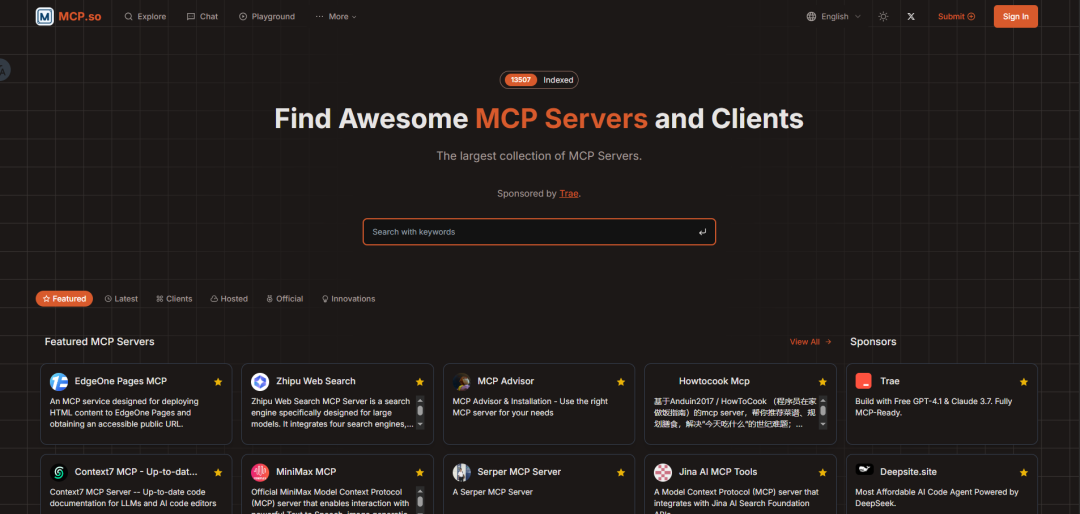Expand the More menu dropdown
This screenshot has width=1080, height=514.
pyautogui.click(x=336, y=17)
